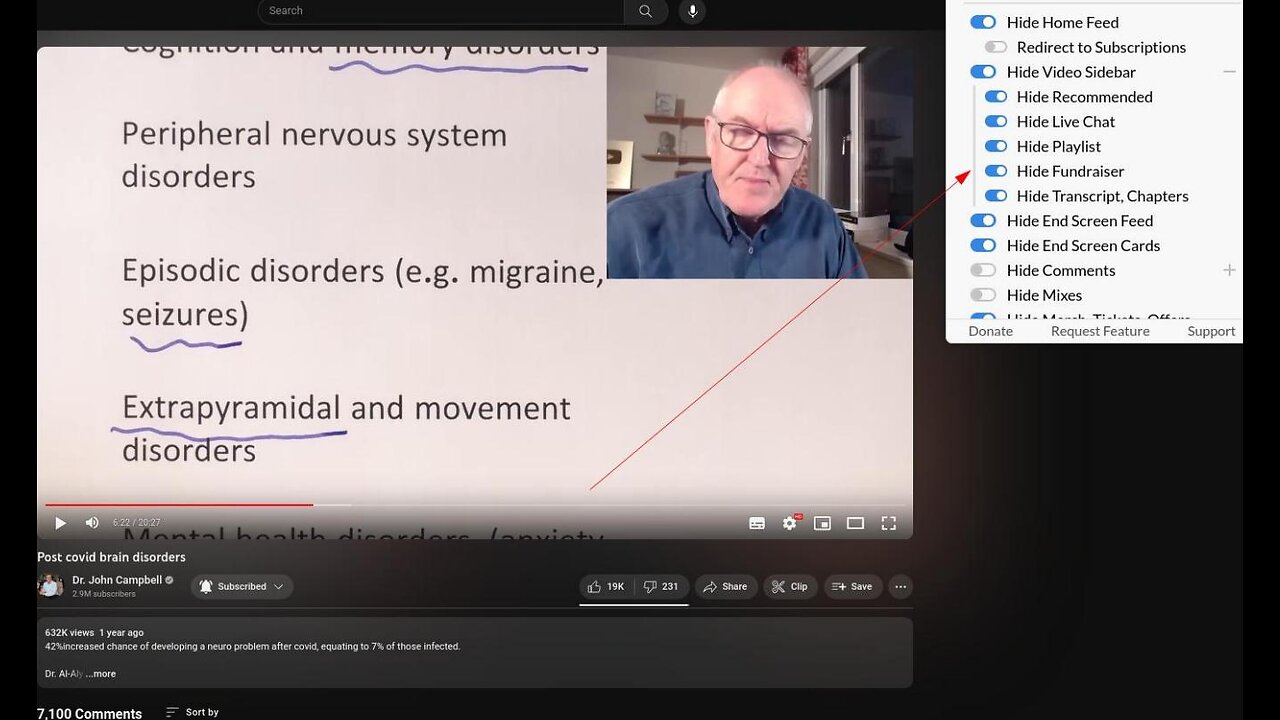The width and height of the screenshot is (1280, 720).
Task: Open more actions three-dot menu
Action: [x=901, y=587]
